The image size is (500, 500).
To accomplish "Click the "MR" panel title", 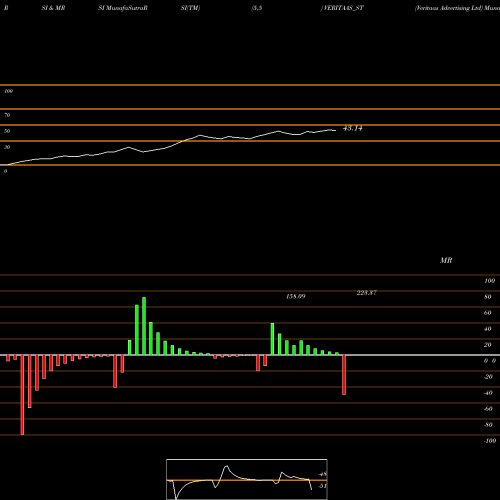I will (446, 260).
